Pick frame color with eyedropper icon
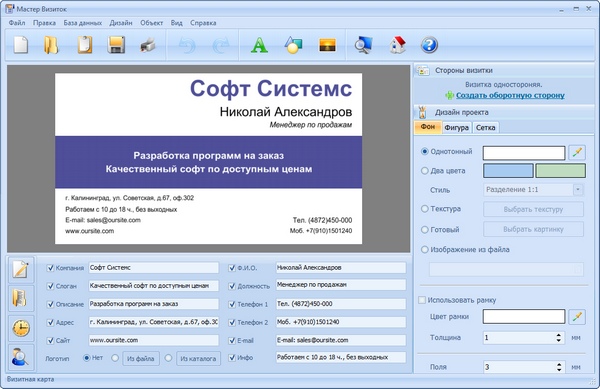 coord(577,317)
